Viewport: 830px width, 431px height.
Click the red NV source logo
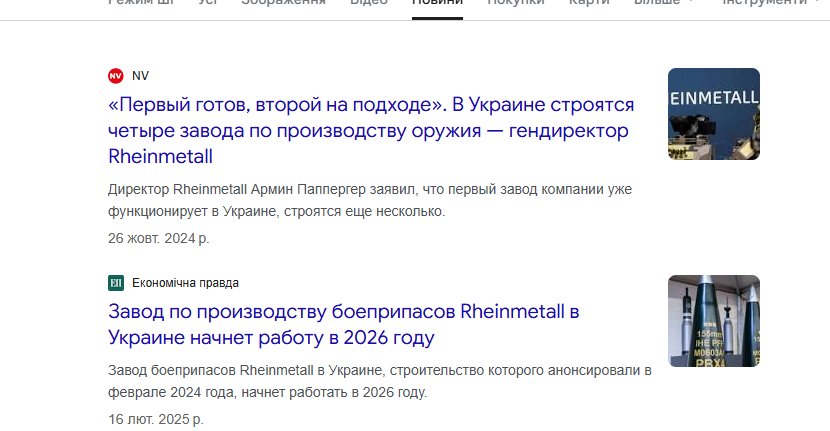pyautogui.click(x=116, y=76)
